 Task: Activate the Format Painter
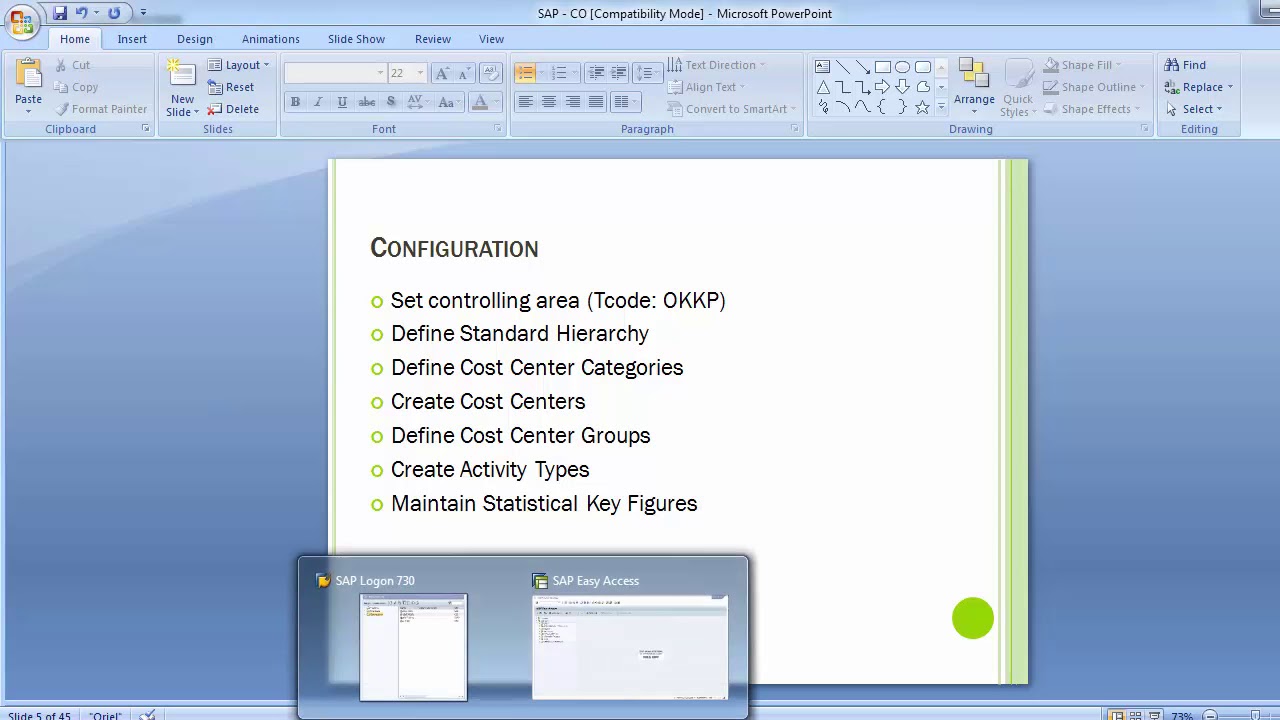[x=101, y=109]
